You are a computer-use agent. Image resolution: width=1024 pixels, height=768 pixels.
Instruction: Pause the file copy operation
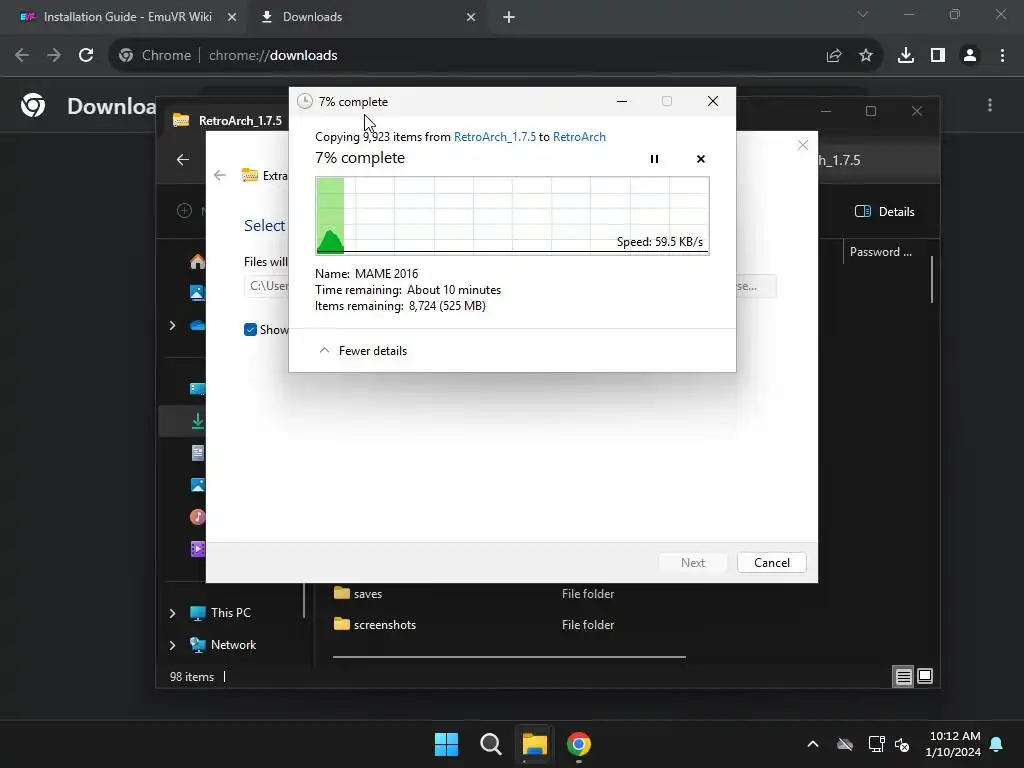pos(654,159)
